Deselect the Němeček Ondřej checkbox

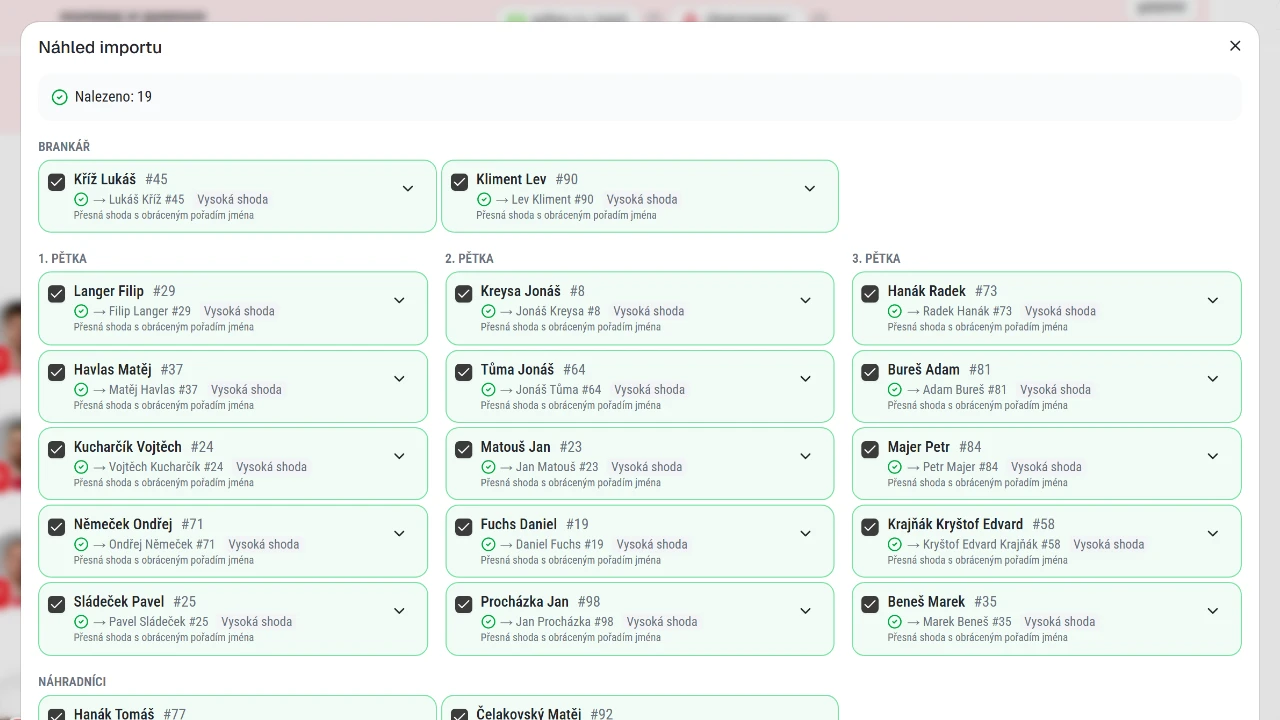pyautogui.click(x=57, y=527)
